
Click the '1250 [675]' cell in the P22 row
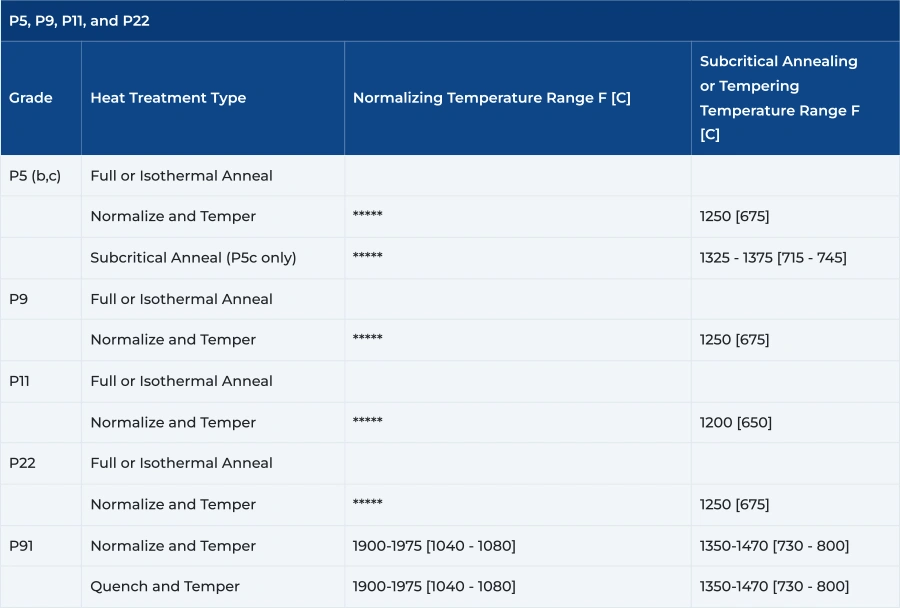[x=734, y=504]
